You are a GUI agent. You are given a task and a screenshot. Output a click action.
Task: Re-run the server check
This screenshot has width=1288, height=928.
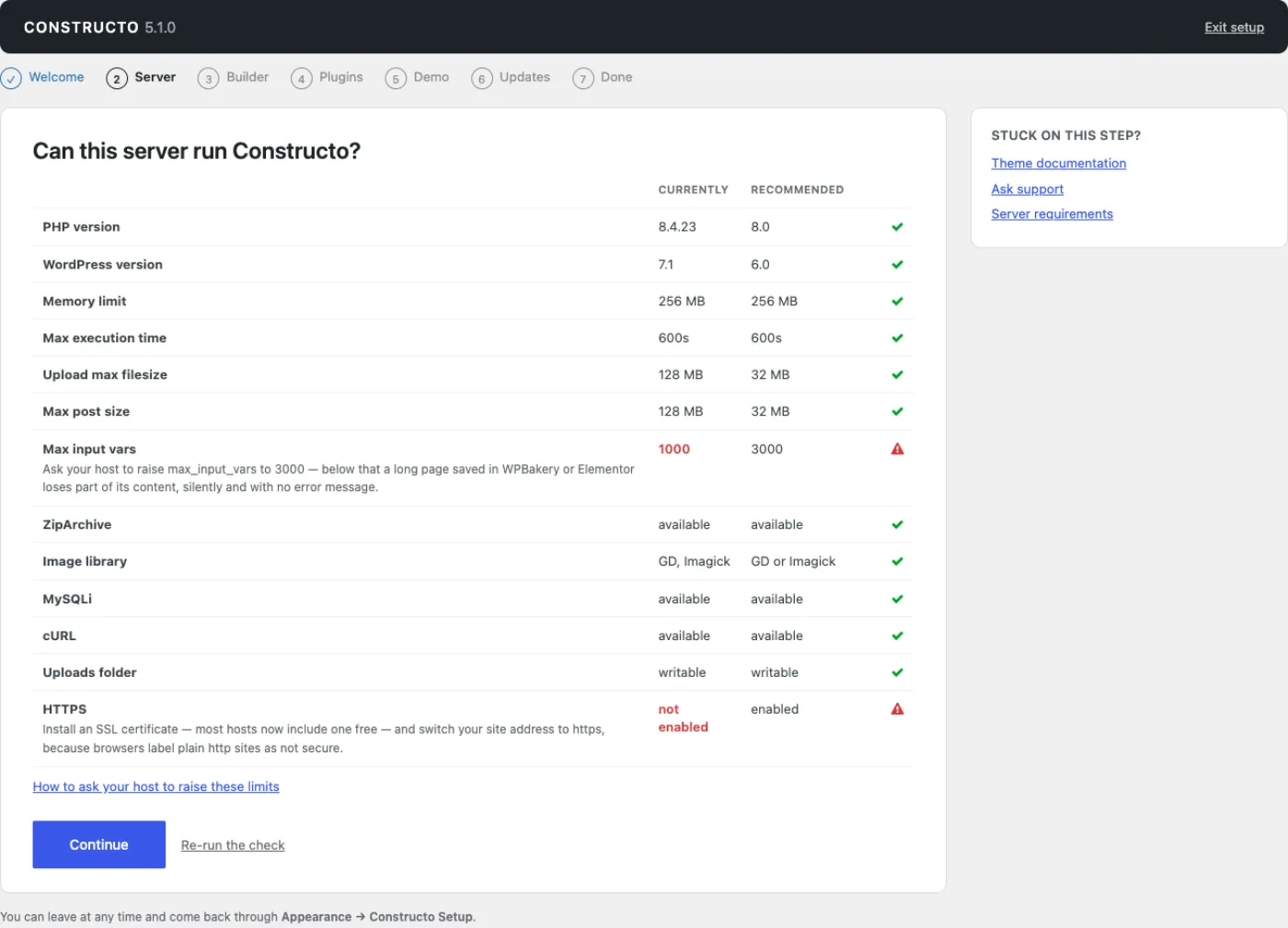tap(233, 845)
